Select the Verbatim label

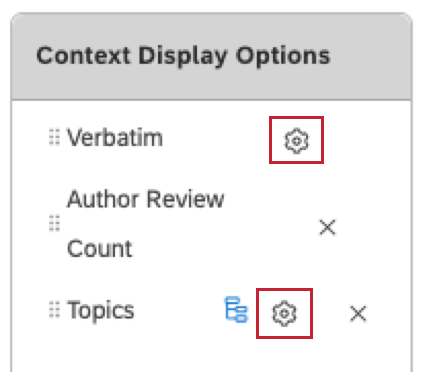(x=115, y=137)
